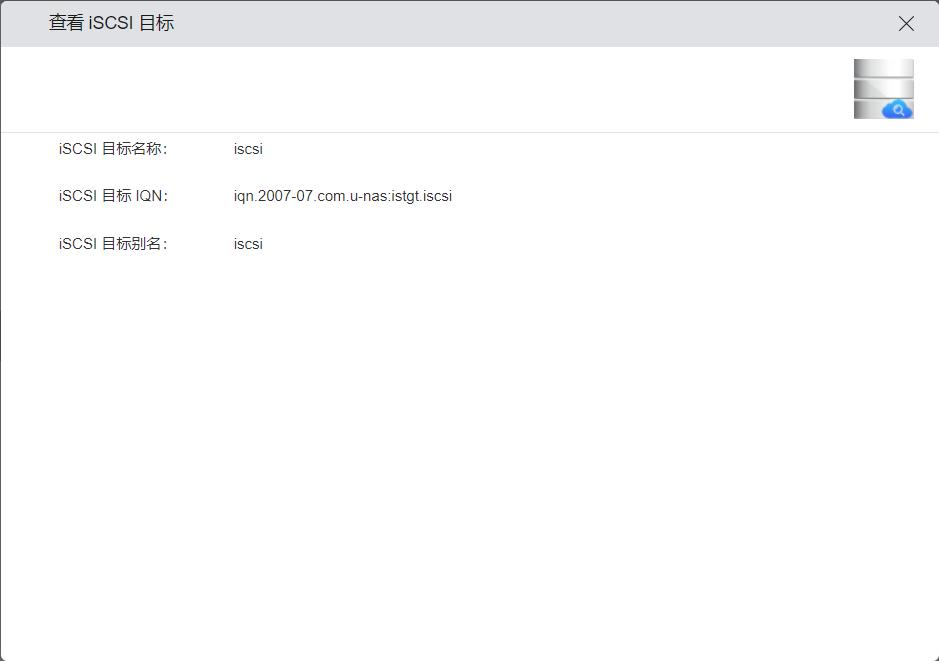Click the middle slab of storage icon
The image size is (939, 661).
tap(883, 89)
